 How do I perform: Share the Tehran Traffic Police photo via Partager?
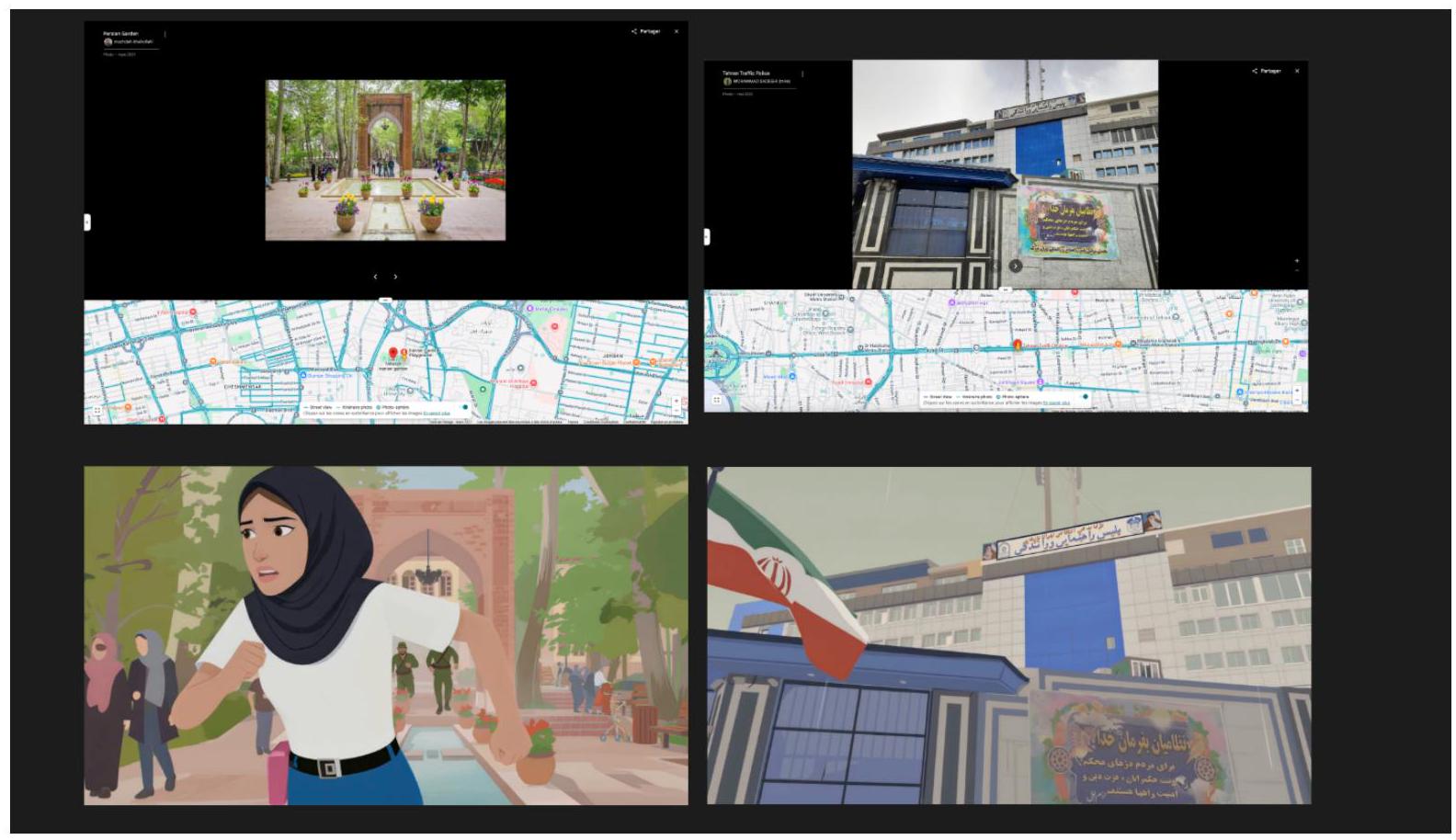[1266, 71]
